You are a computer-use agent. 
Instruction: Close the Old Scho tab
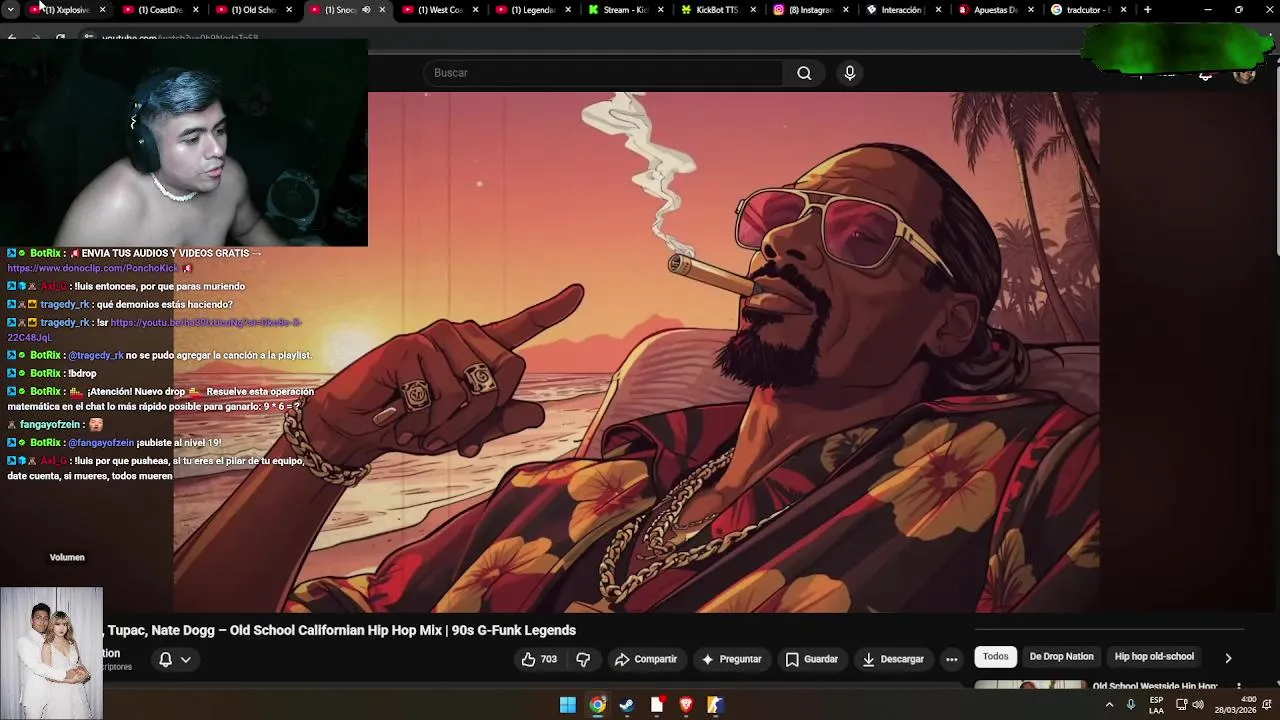pyautogui.click(x=289, y=10)
